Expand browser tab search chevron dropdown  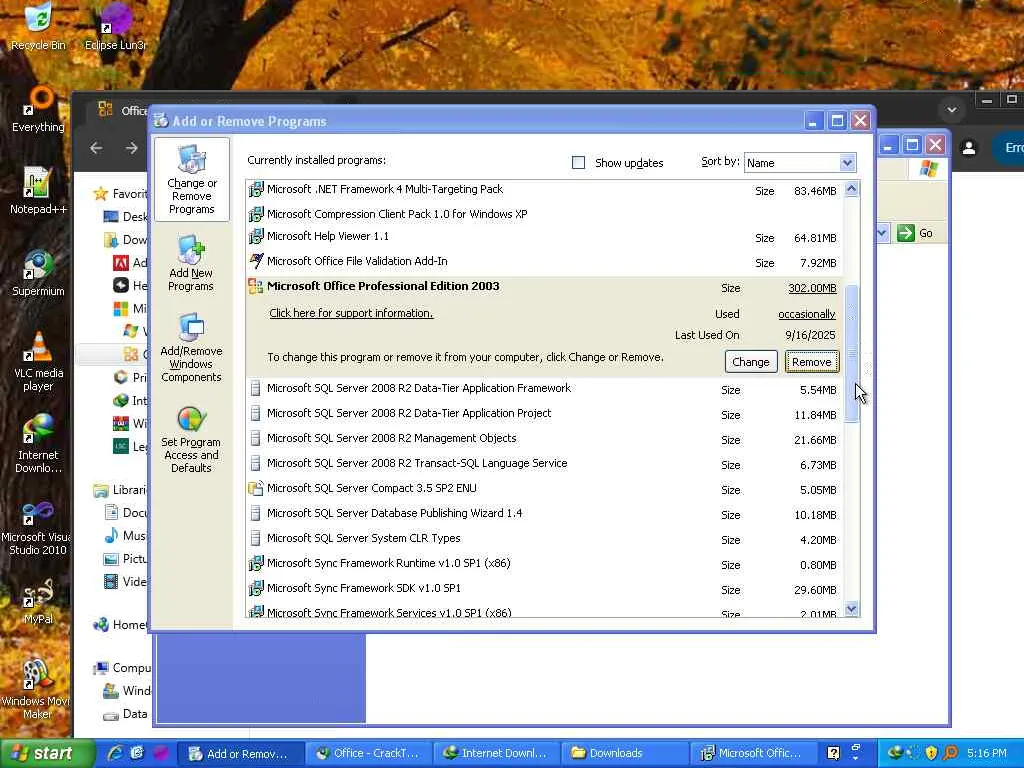pyautogui.click(x=952, y=110)
